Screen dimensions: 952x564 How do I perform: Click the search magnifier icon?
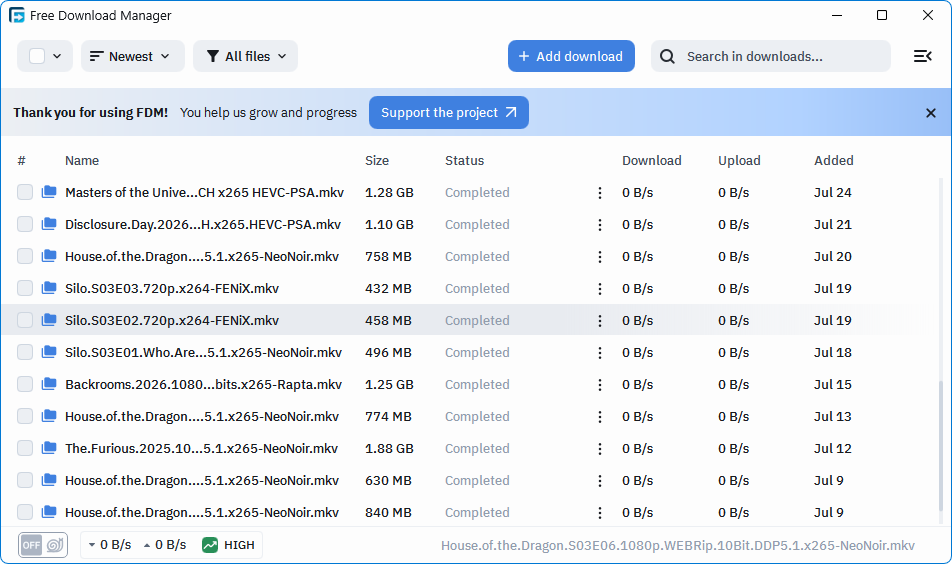pyautogui.click(x=667, y=56)
